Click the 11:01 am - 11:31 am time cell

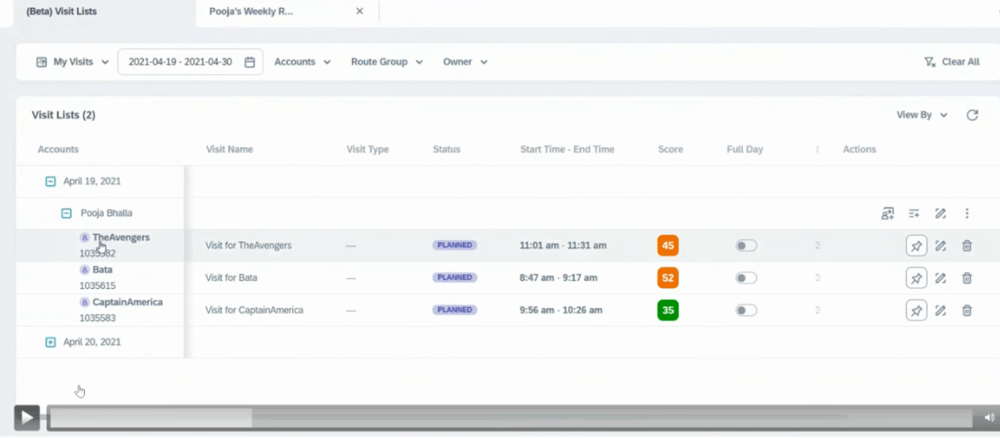[x=563, y=245]
